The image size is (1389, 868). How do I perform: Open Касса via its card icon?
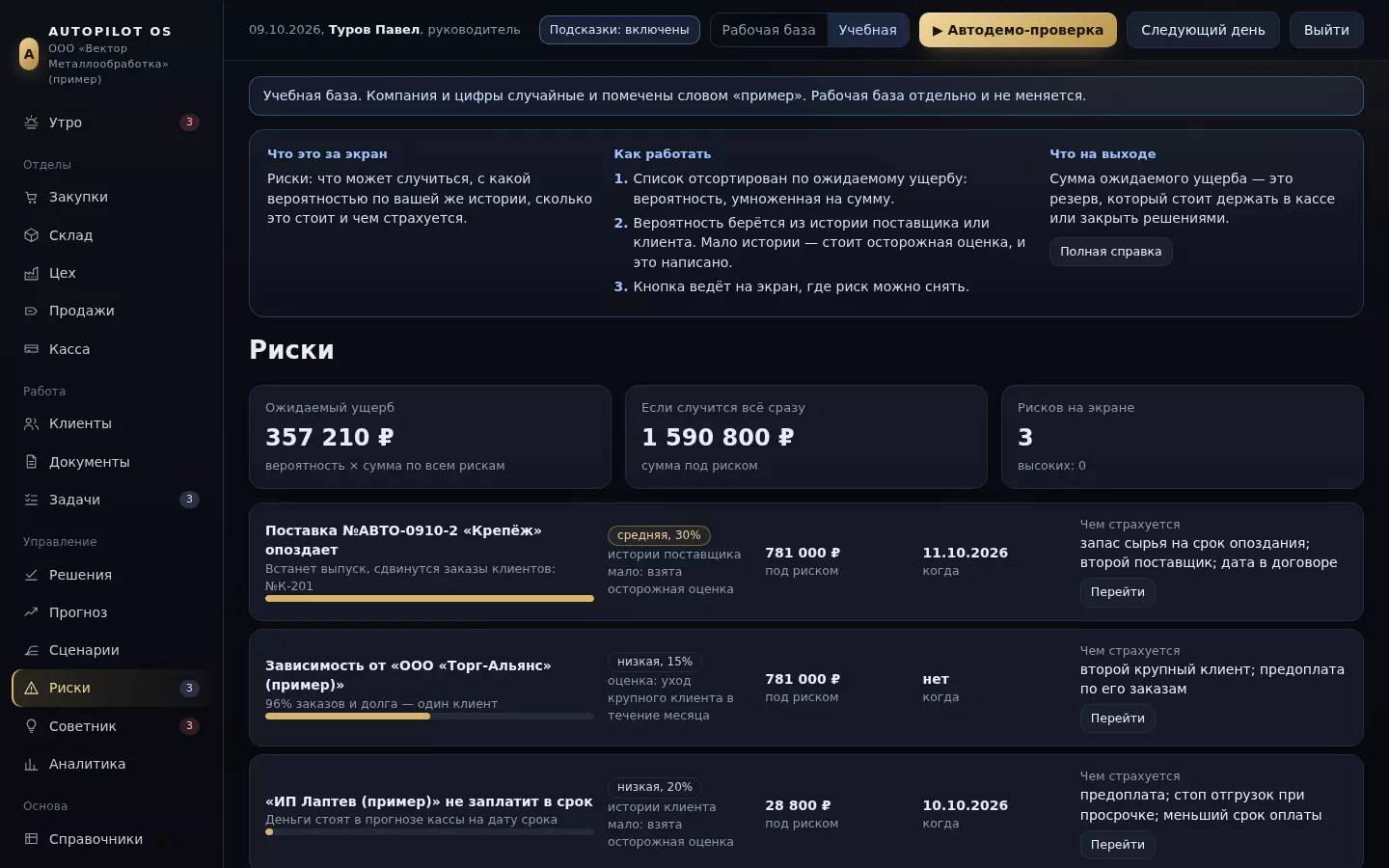[31, 349]
